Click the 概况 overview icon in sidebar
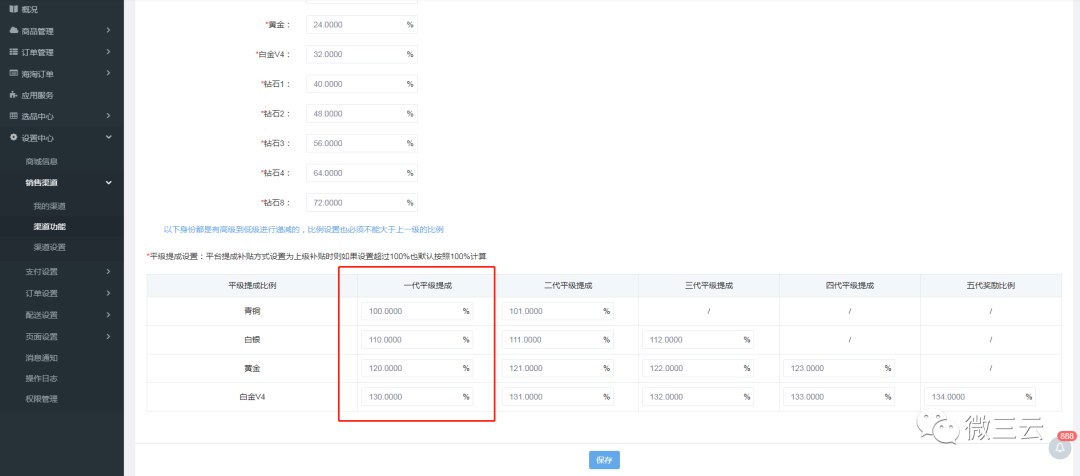The image size is (1080, 476). tap(13, 9)
